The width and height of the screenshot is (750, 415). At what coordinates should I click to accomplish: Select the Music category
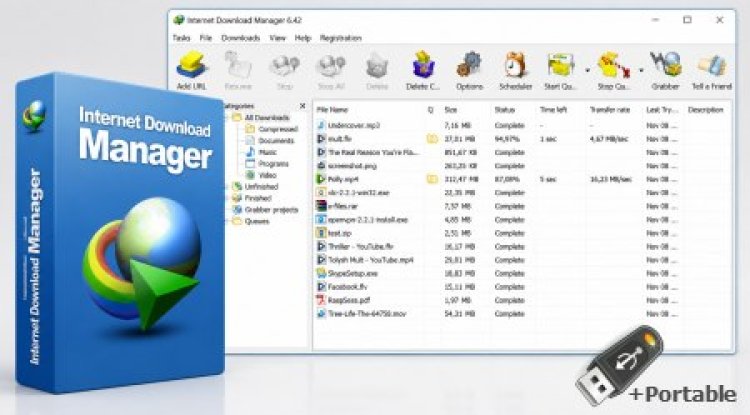267,152
